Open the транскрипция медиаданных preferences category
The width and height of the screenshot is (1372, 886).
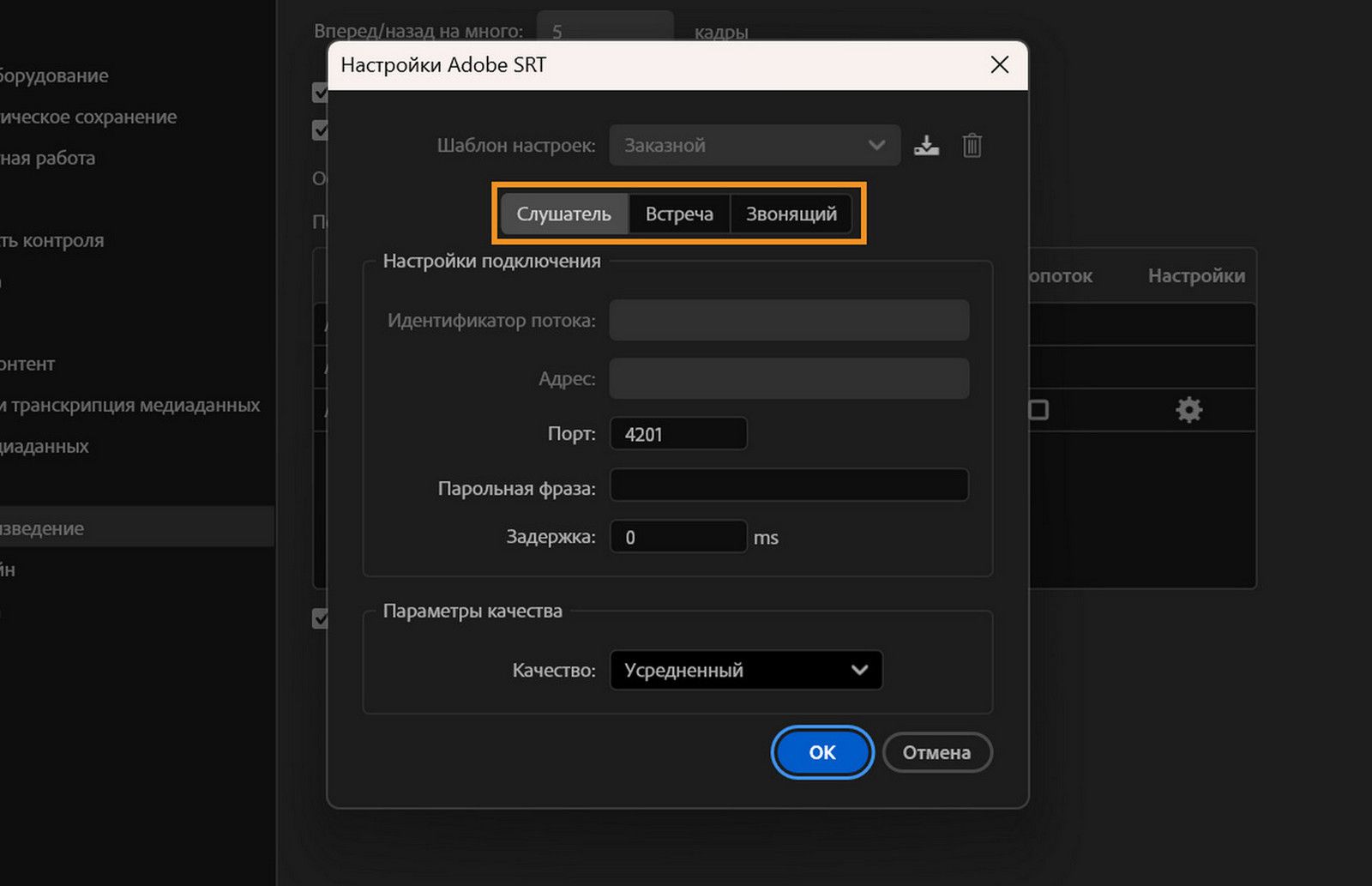tap(129, 405)
